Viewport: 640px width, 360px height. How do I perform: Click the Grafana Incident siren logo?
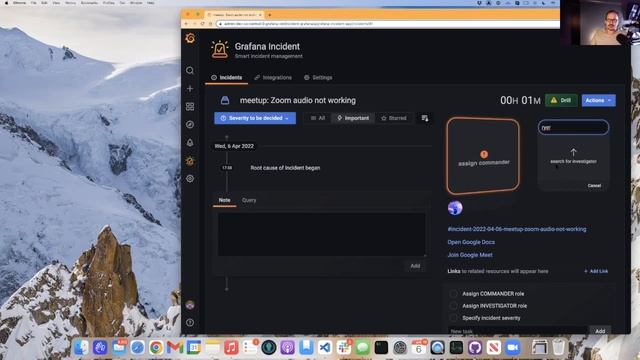pyautogui.click(x=220, y=49)
